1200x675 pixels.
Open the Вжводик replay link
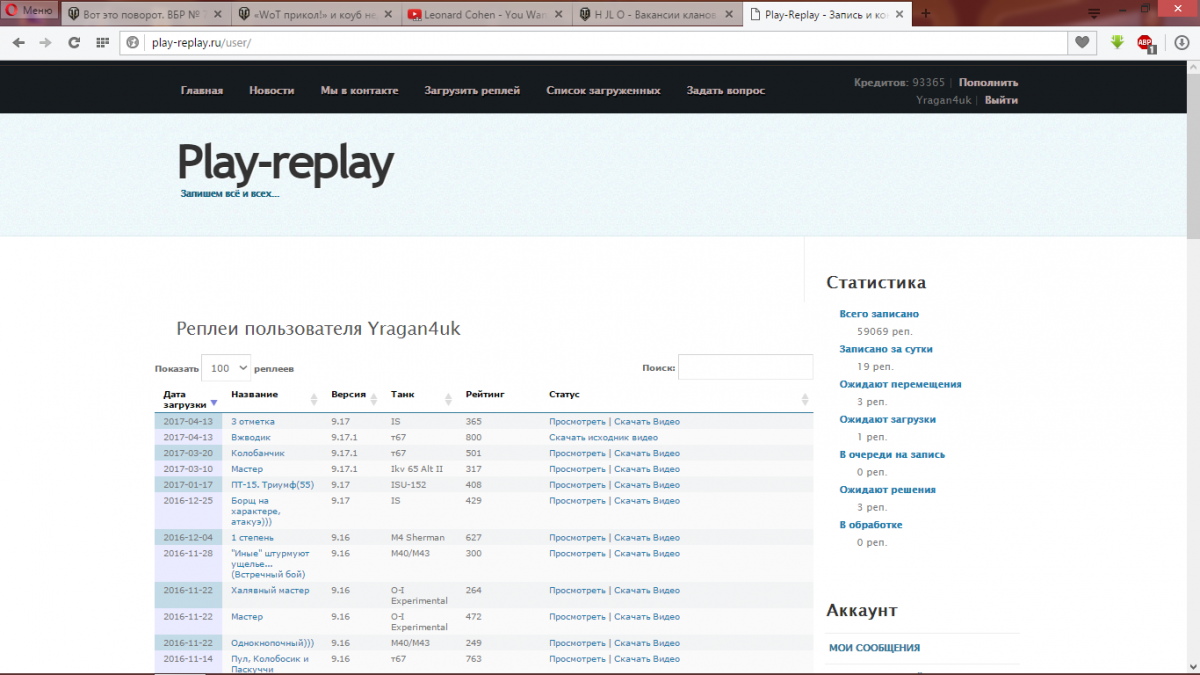tap(251, 437)
